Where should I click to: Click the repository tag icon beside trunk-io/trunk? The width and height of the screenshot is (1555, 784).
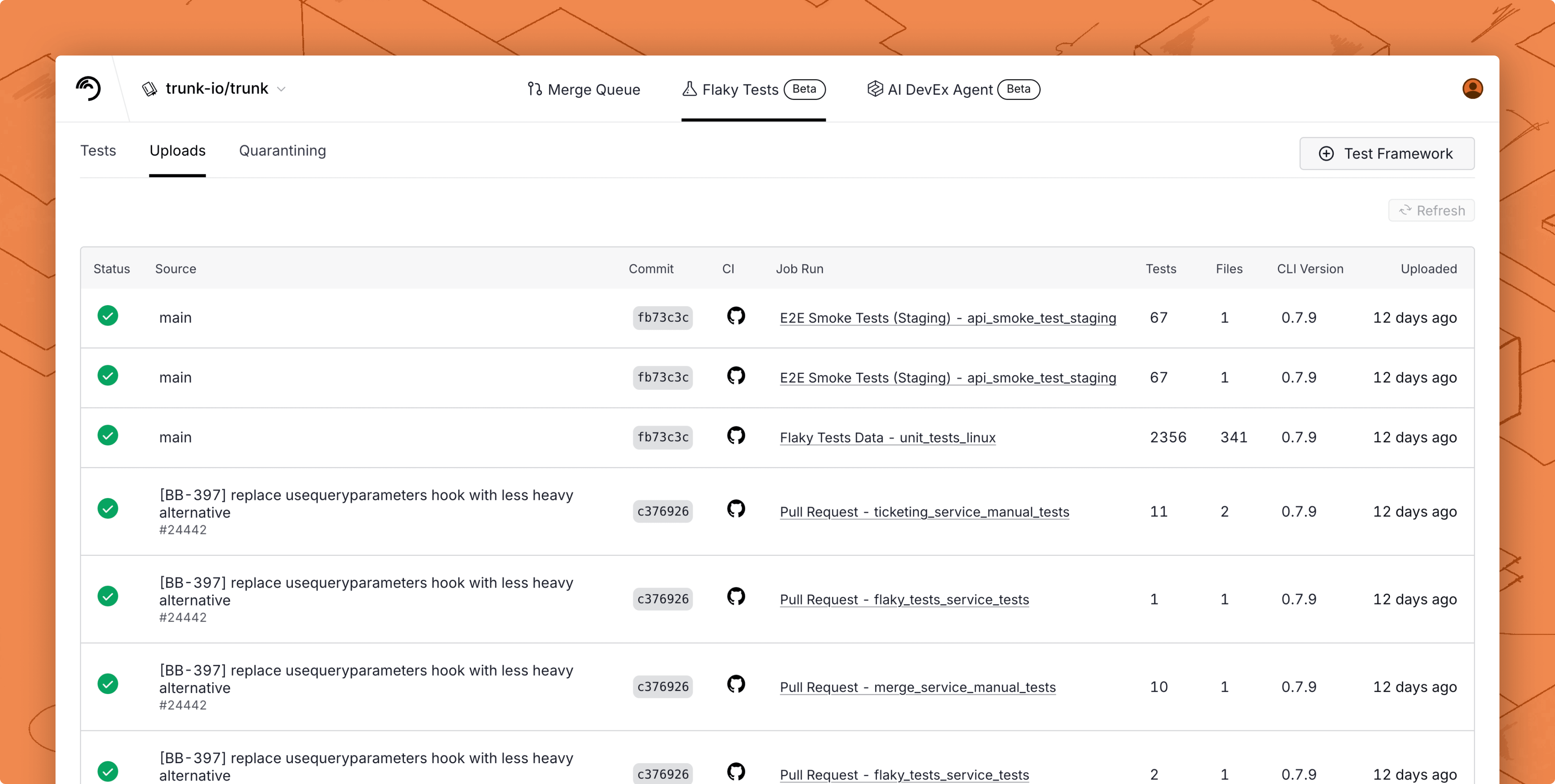coord(150,89)
